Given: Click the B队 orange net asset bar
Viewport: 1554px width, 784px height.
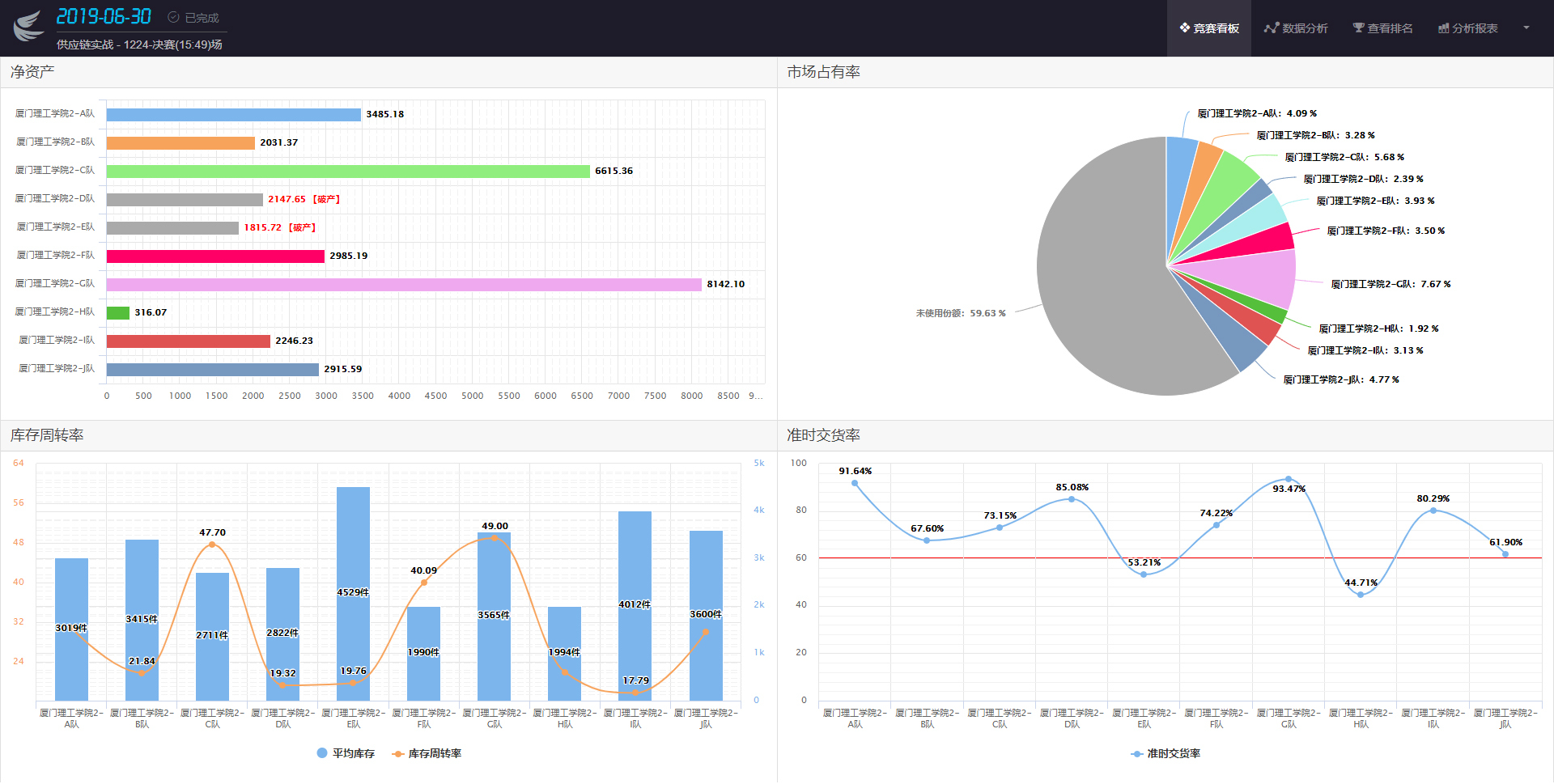Looking at the screenshot, I should (x=180, y=143).
